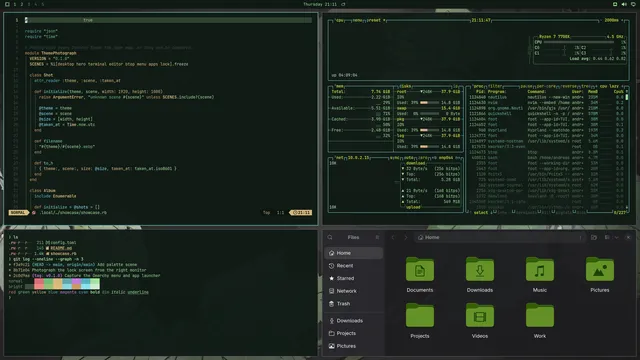This screenshot has width=640, height=360.
Task: Click the NORMAL mode indicator in editor
Action: coord(18,213)
